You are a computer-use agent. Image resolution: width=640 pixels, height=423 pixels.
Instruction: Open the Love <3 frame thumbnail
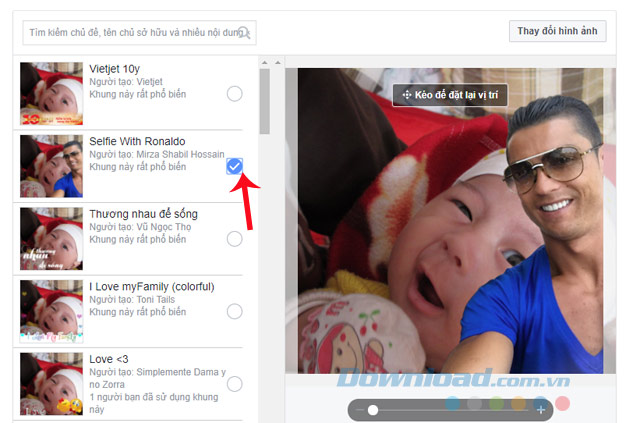[x=51, y=384]
